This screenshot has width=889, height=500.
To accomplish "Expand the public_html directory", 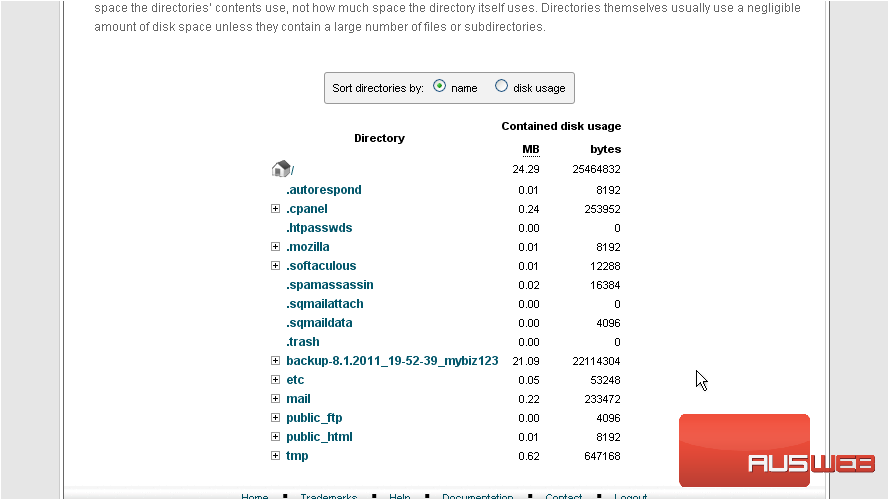I will [276, 437].
